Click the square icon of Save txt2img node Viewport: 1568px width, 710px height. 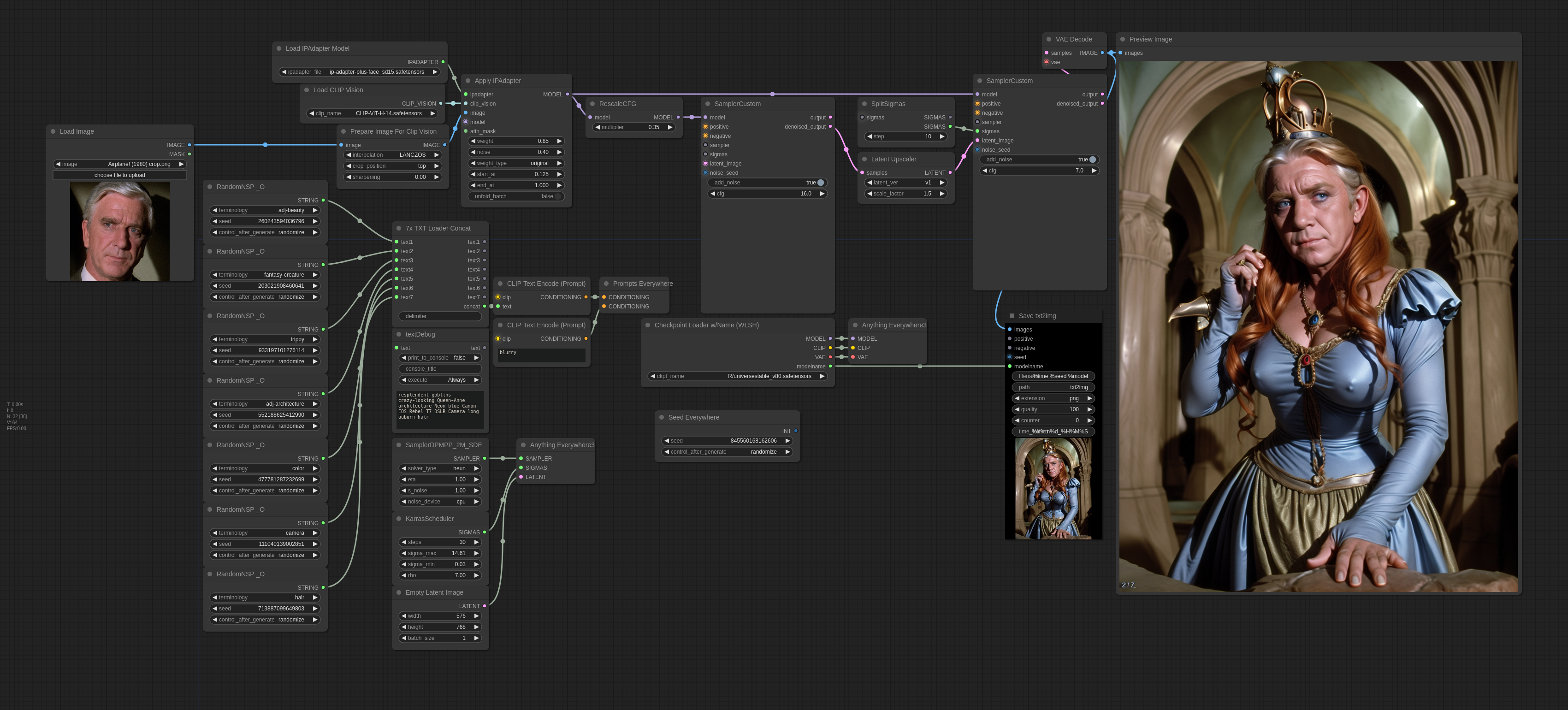click(1012, 316)
